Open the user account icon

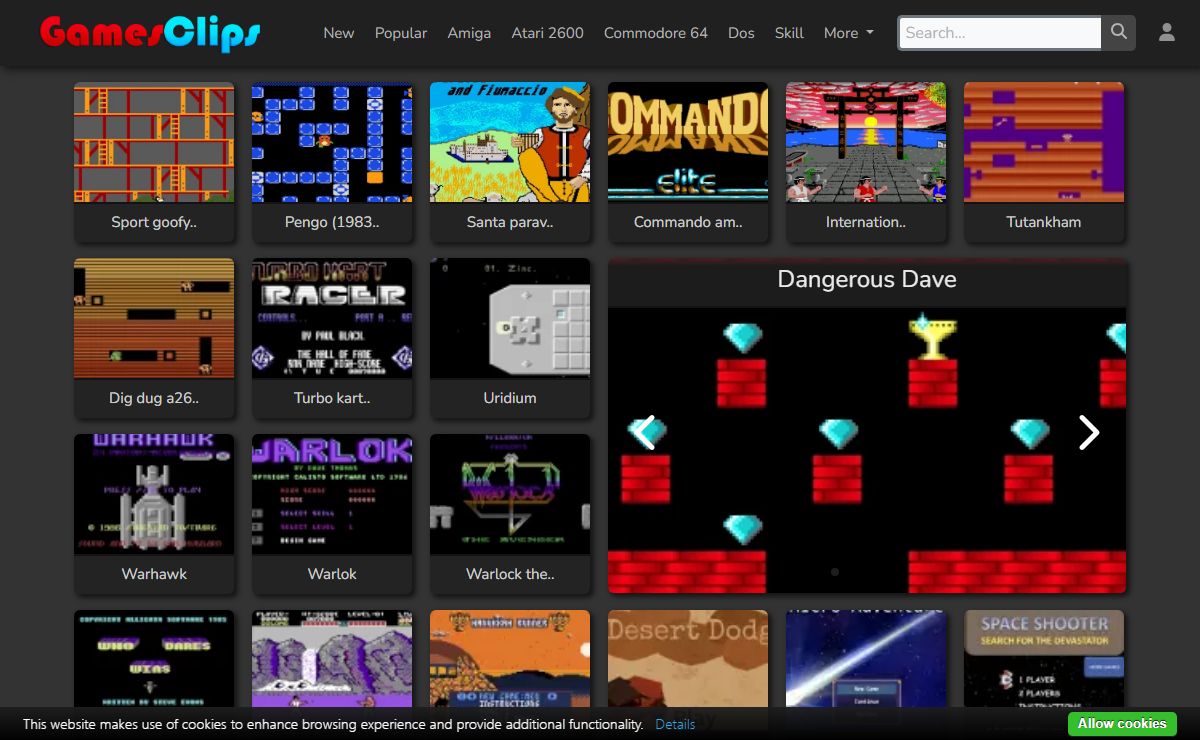[x=1167, y=33]
